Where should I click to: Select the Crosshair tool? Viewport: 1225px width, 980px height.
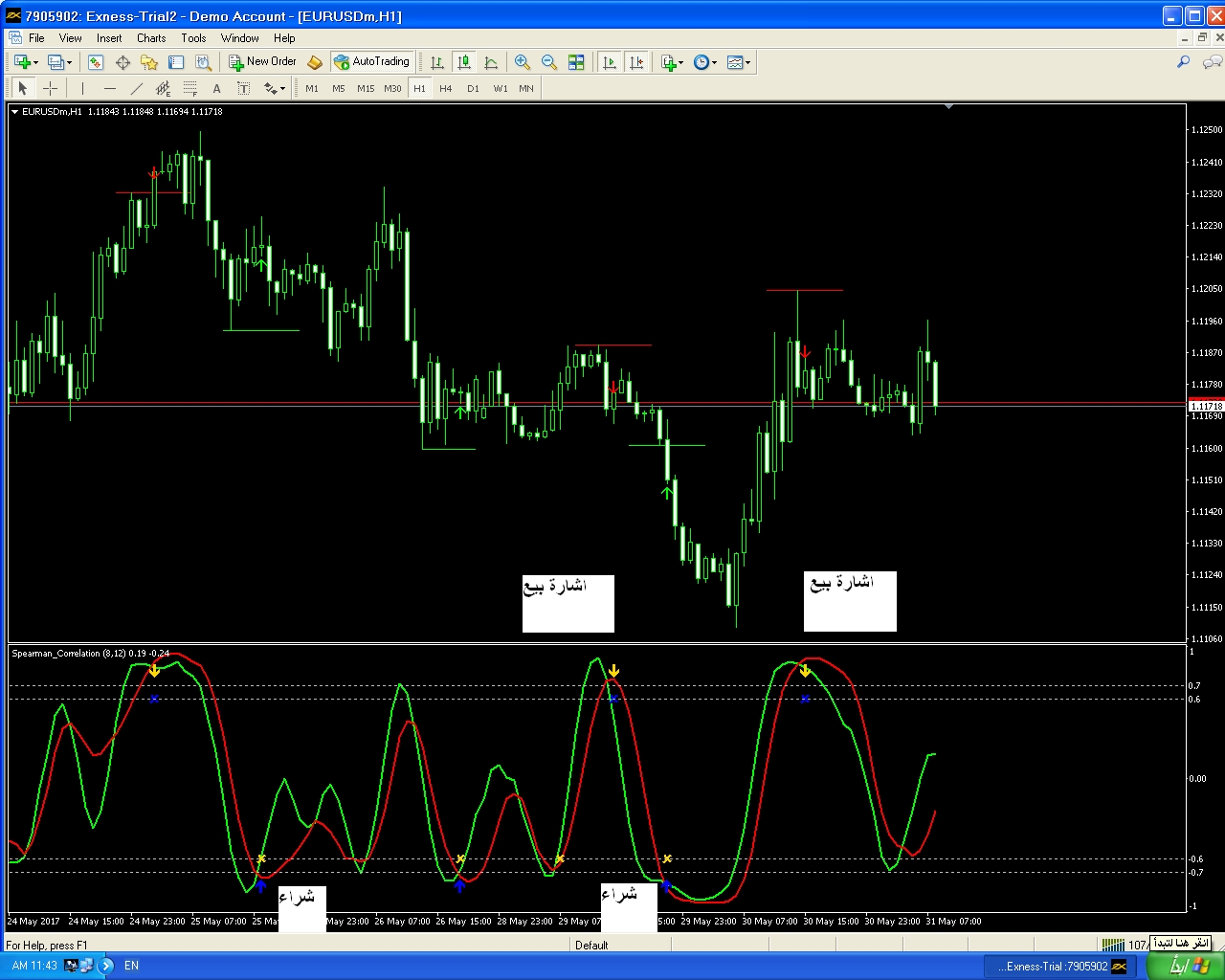(x=51, y=88)
